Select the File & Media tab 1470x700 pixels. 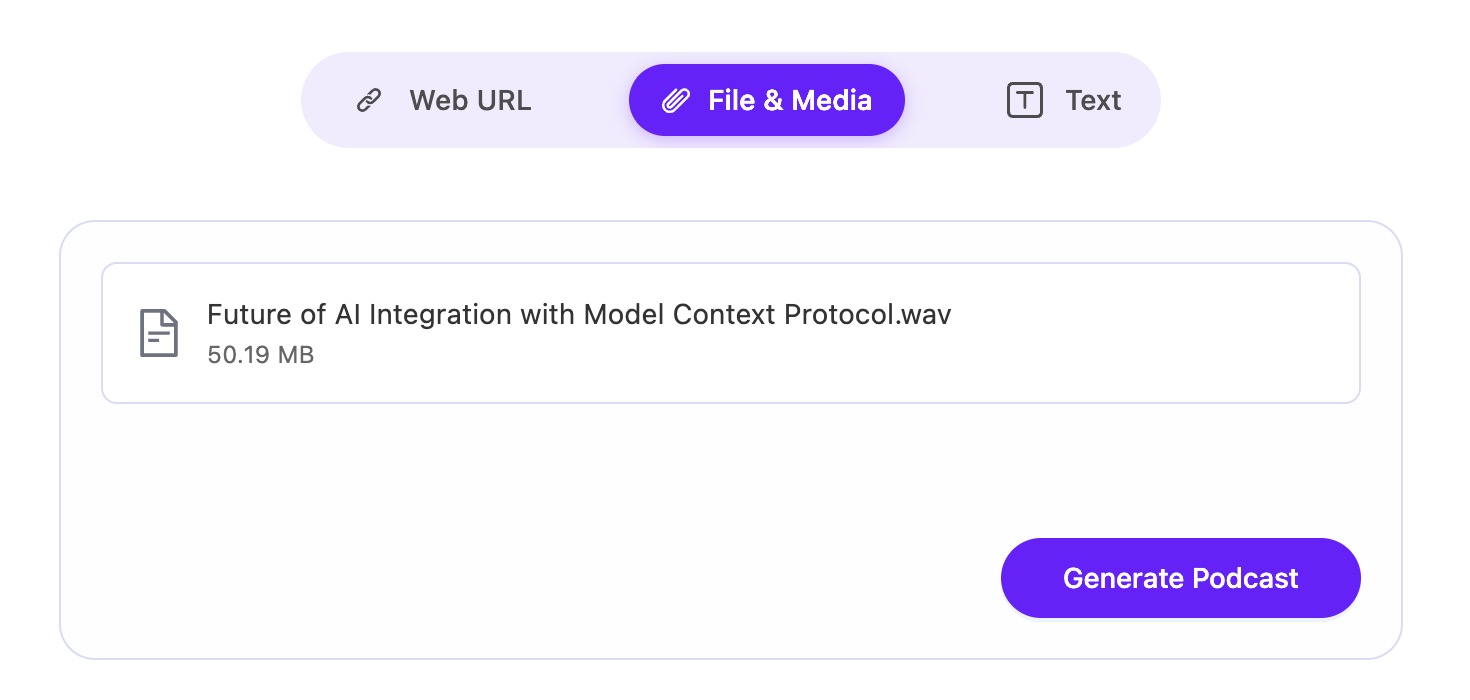click(766, 101)
